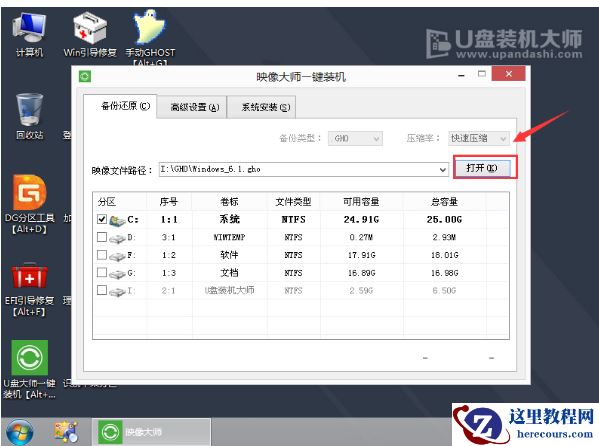Screen dimensions: 599x446
Task: Switch to the 系统安装 (S) tab
Action: click(262, 107)
